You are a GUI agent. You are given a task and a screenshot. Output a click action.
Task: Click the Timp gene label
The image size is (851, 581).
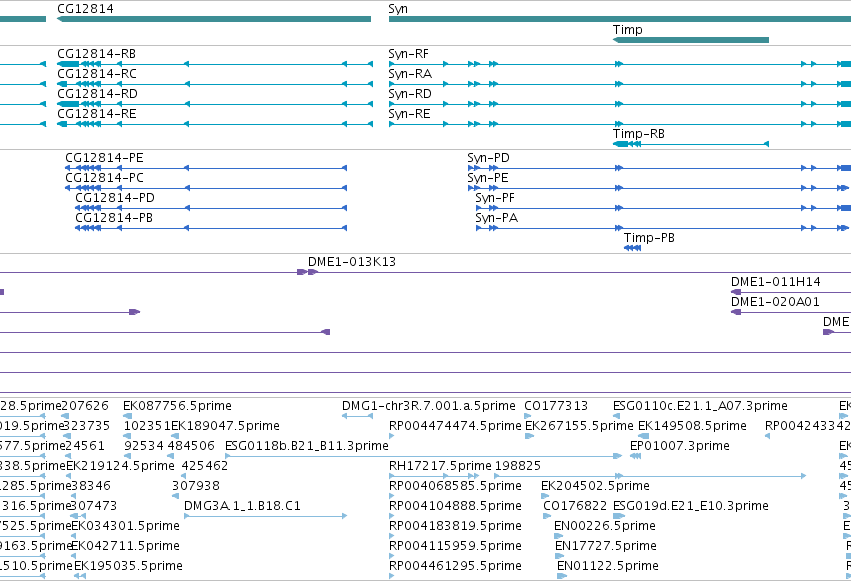point(627,30)
